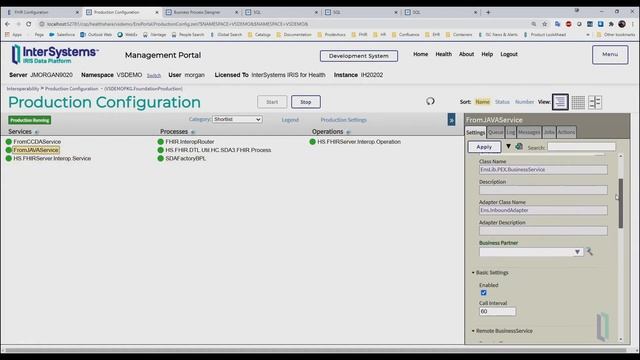640x360 pixels.
Task: Add new operation with Operations plus icon
Action: point(348,132)
